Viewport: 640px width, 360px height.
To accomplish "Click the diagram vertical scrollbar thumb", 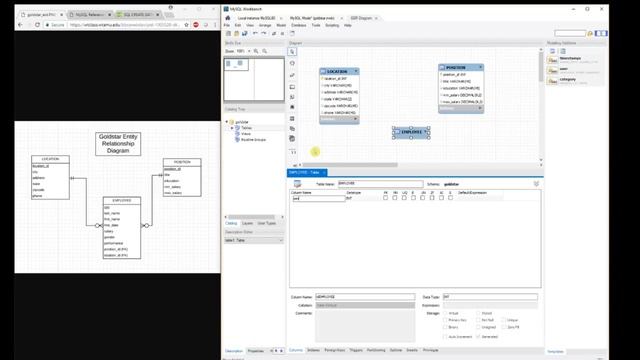I will pos(541,67).
